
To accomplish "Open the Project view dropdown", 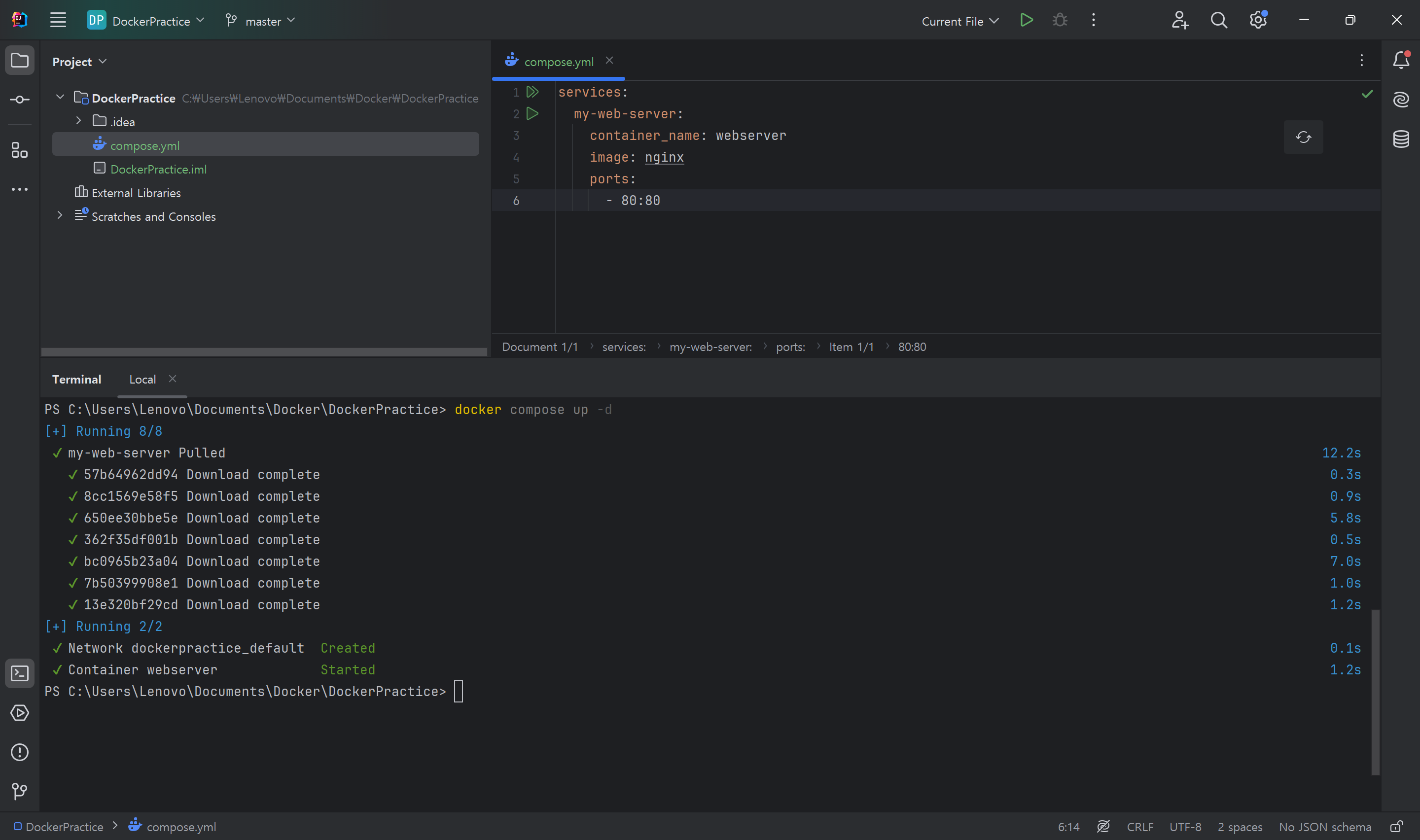I will point(79,62).
